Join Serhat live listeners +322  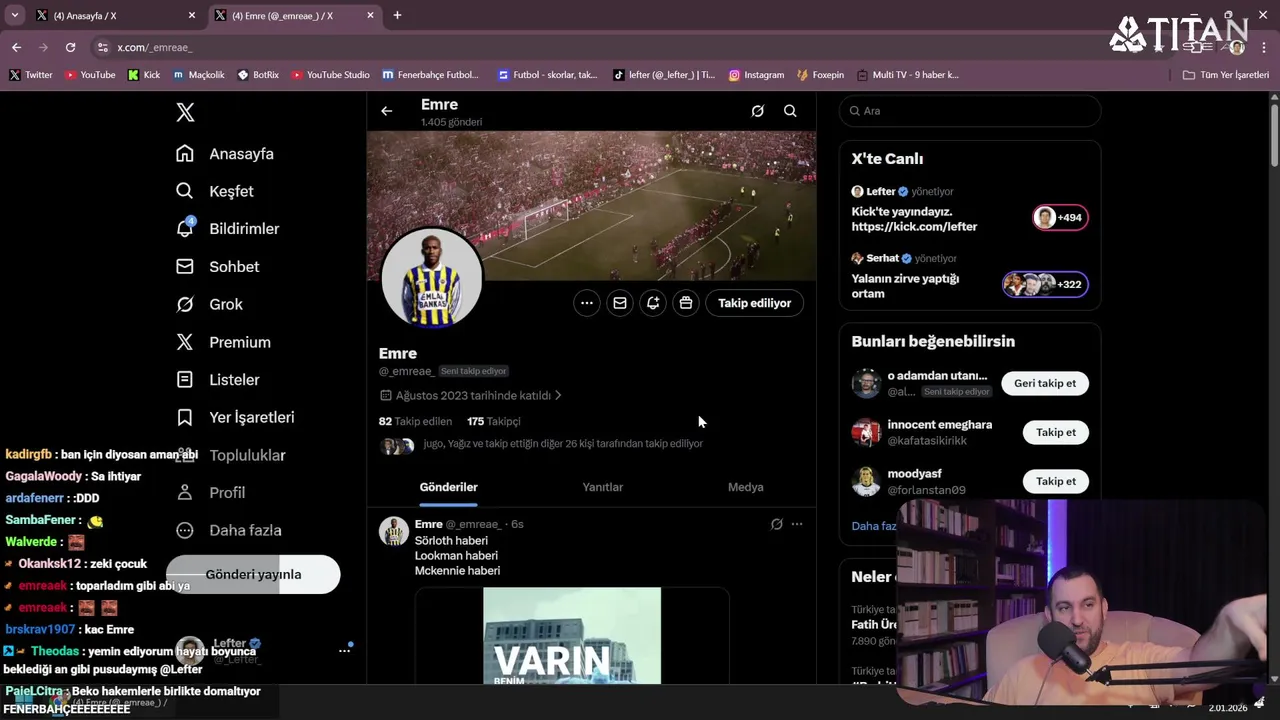(x=1045, y=285)
